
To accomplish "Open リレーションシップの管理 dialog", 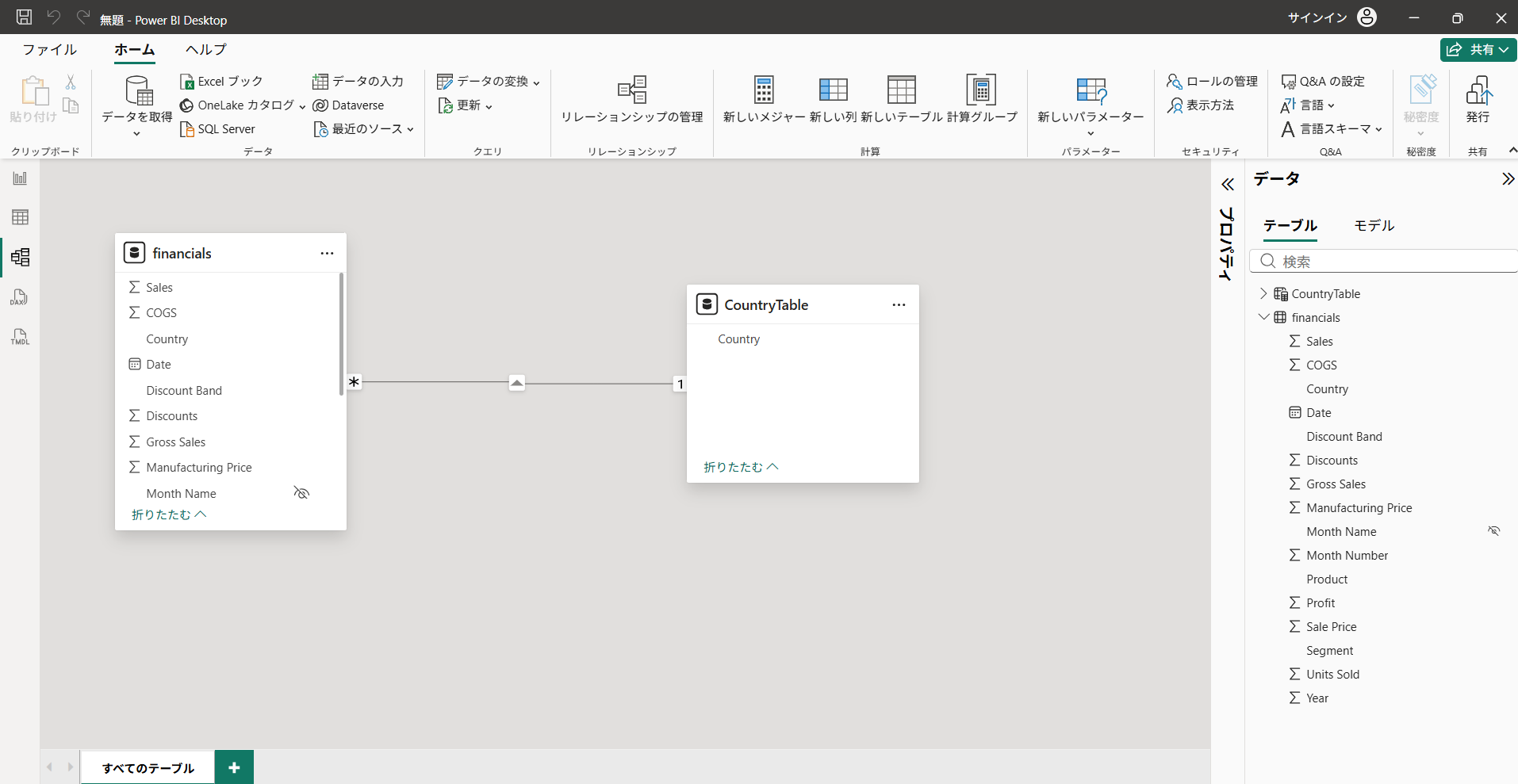I will click(x=632, y=101).
